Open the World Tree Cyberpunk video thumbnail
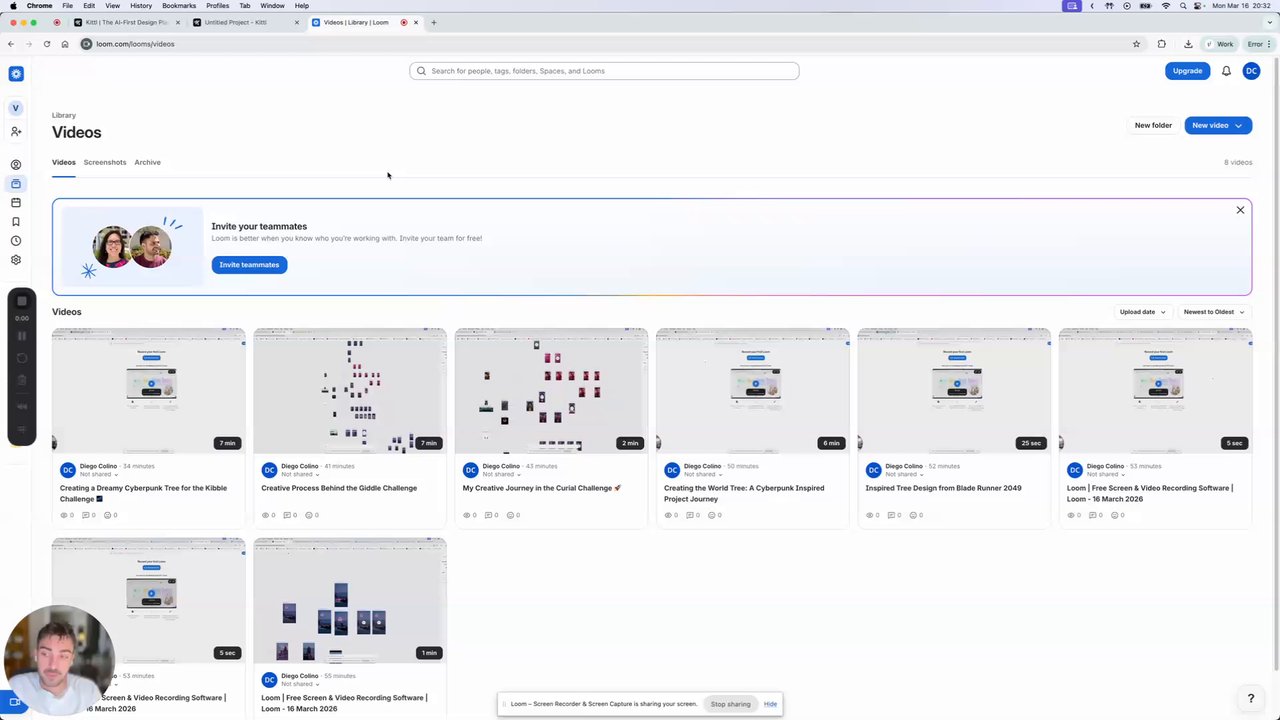The height and width of the screenshot is (720, 1280). [x=752, y=390]
